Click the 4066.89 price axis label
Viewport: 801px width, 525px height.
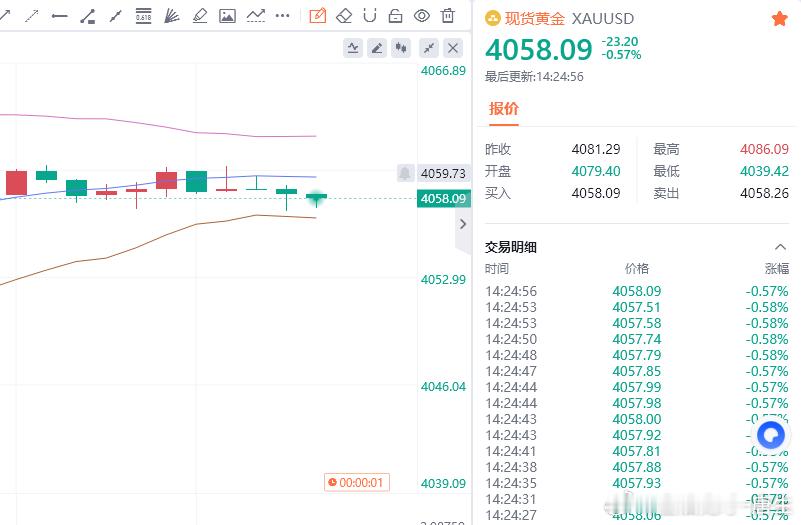[x=443, y=70]
